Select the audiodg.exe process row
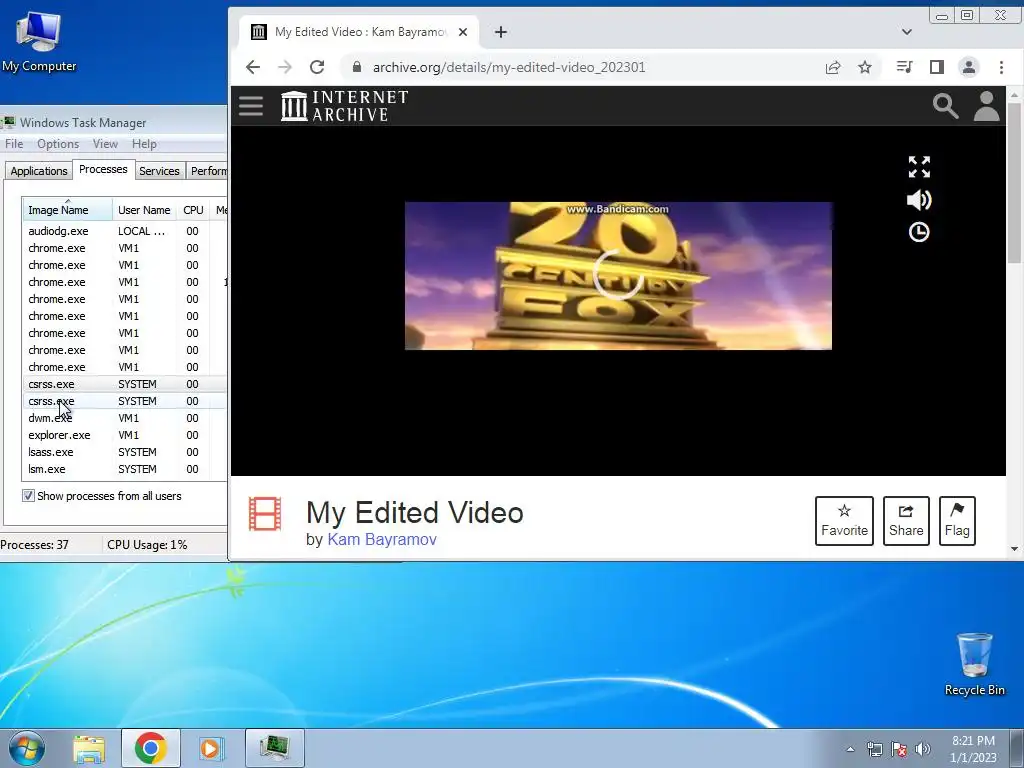This screenshot has width=1024, height=768. pyautogui.click(x=124, y=231)
